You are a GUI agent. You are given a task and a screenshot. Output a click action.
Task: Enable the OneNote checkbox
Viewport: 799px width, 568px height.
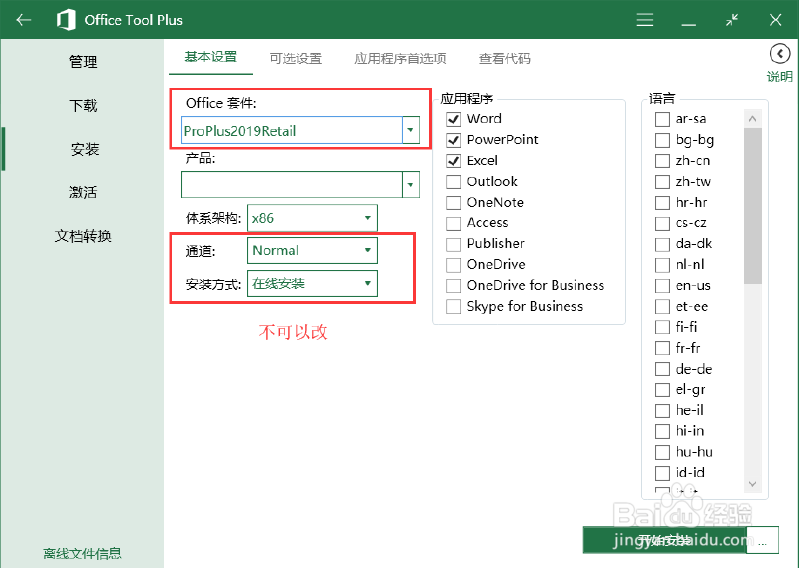pos(454,203)
